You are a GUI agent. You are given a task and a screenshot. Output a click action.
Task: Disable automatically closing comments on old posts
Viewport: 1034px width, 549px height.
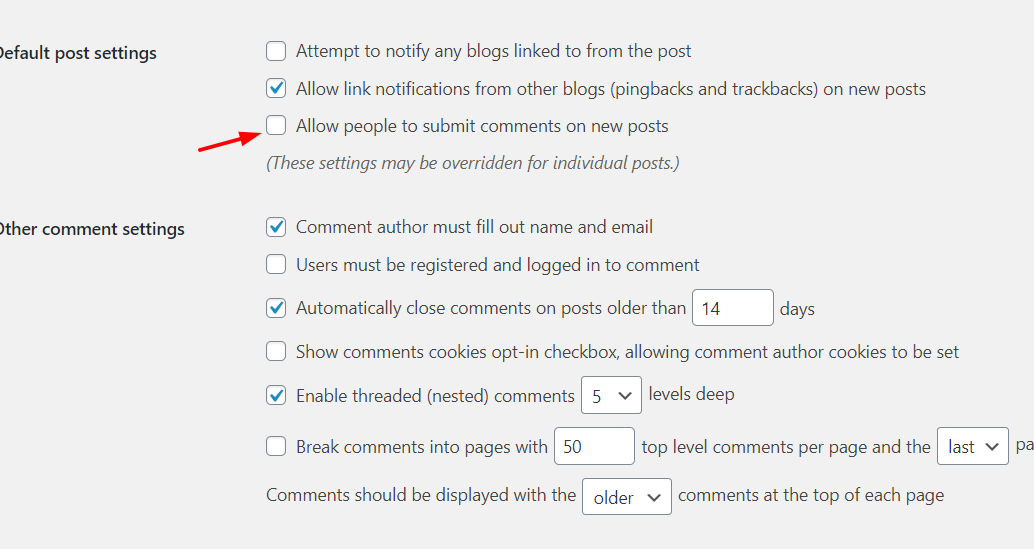click(276, 308)
